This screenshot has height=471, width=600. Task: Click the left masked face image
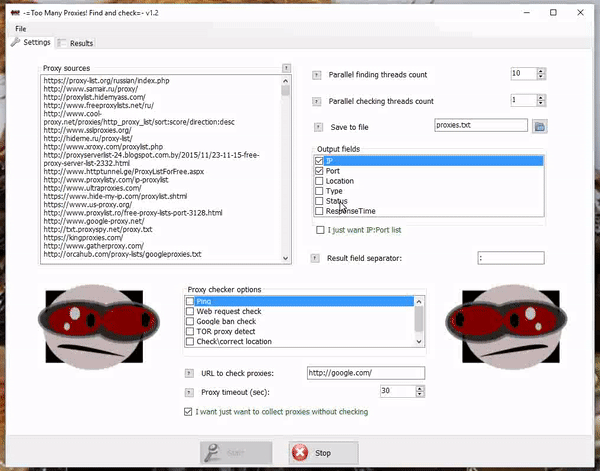tap(98, 326)
